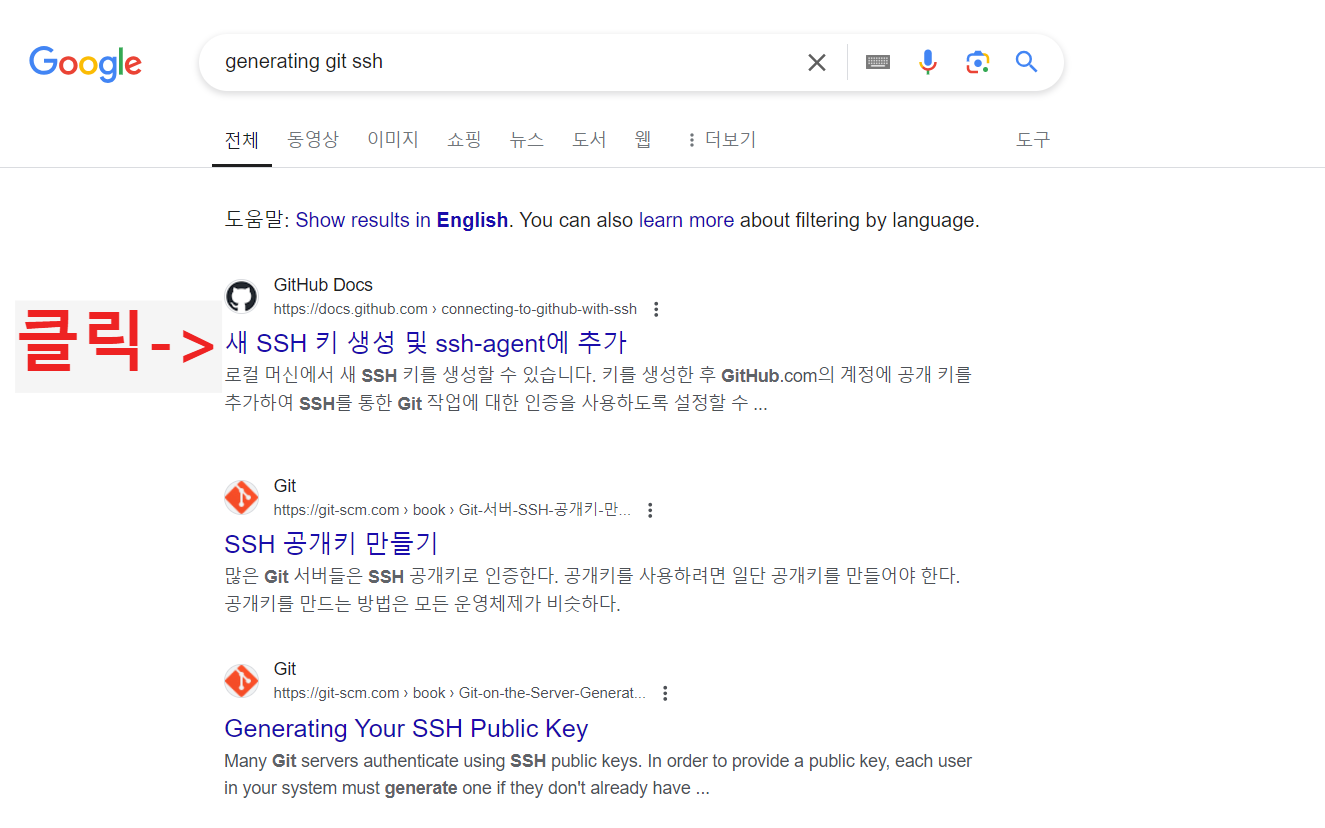Click snippet starting 로컬 머신에서 새 SSH
The width and height of the screenshot is (1325, 828).
tap(598, 390)
